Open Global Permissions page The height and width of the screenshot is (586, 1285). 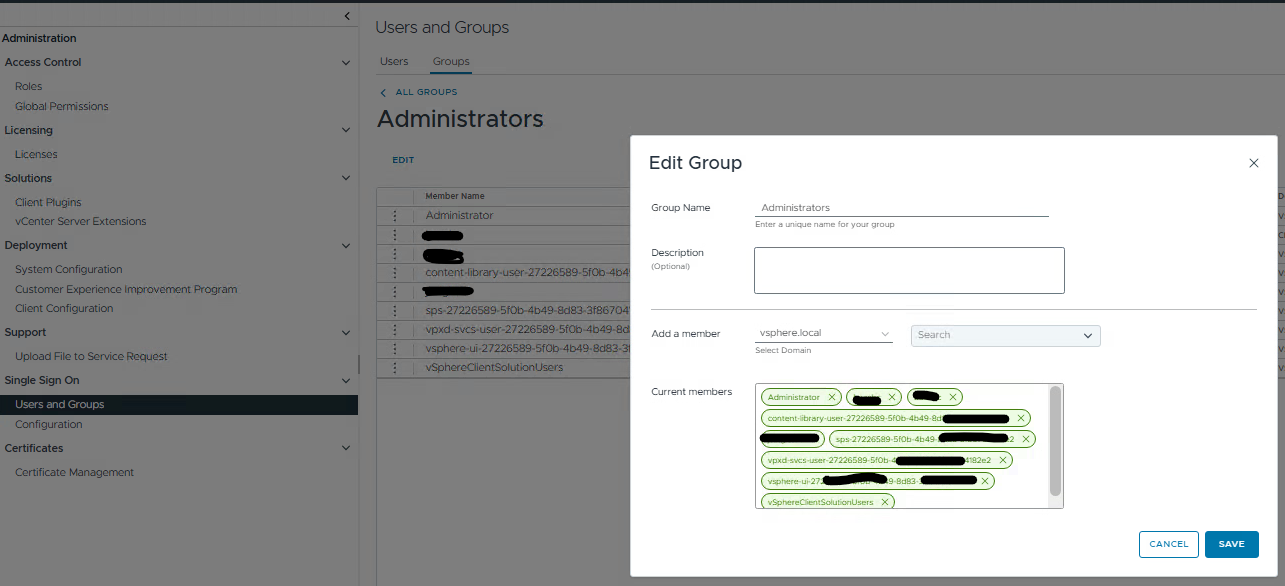(x=62, y=106)
